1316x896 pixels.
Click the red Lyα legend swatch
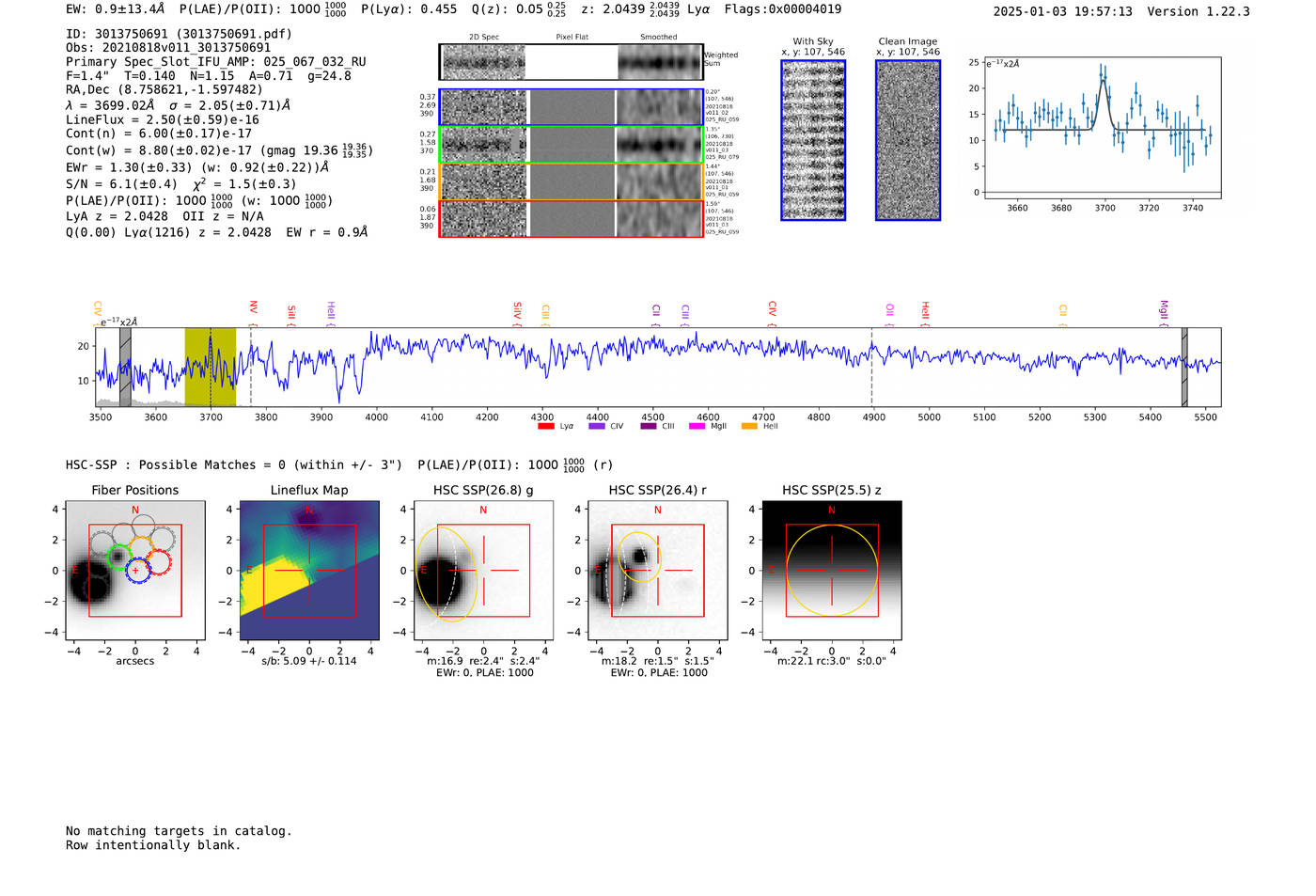pos(545,427)
